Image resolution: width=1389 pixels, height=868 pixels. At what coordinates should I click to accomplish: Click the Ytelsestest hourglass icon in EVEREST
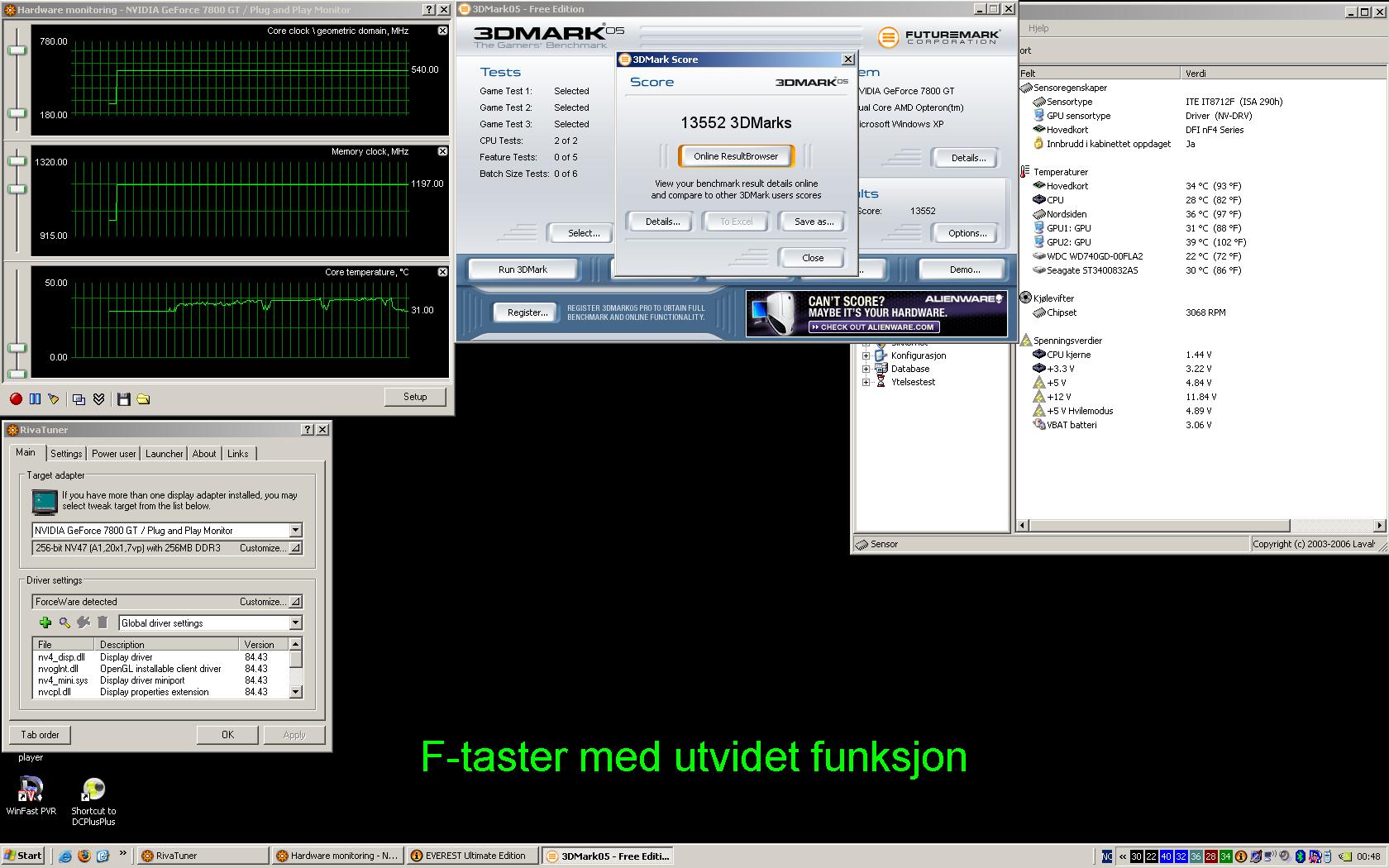pyautogui.click(x=881, y=382)
